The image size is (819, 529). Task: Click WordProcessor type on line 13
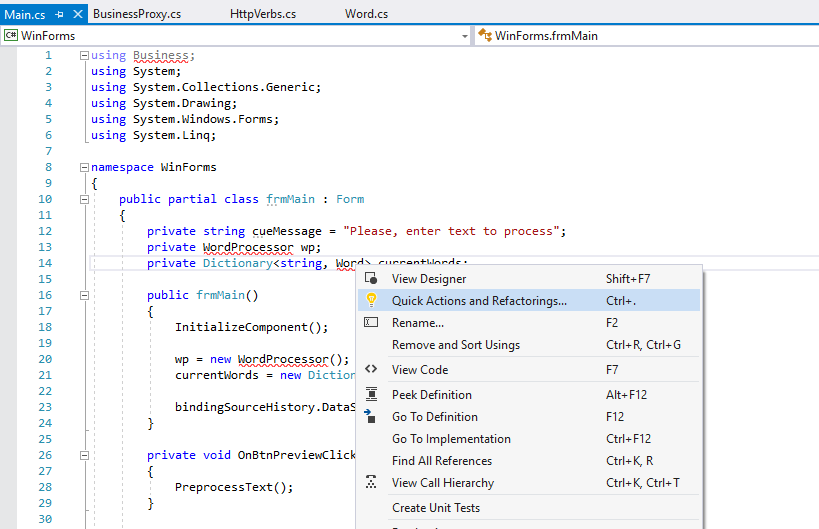[248, 247]
